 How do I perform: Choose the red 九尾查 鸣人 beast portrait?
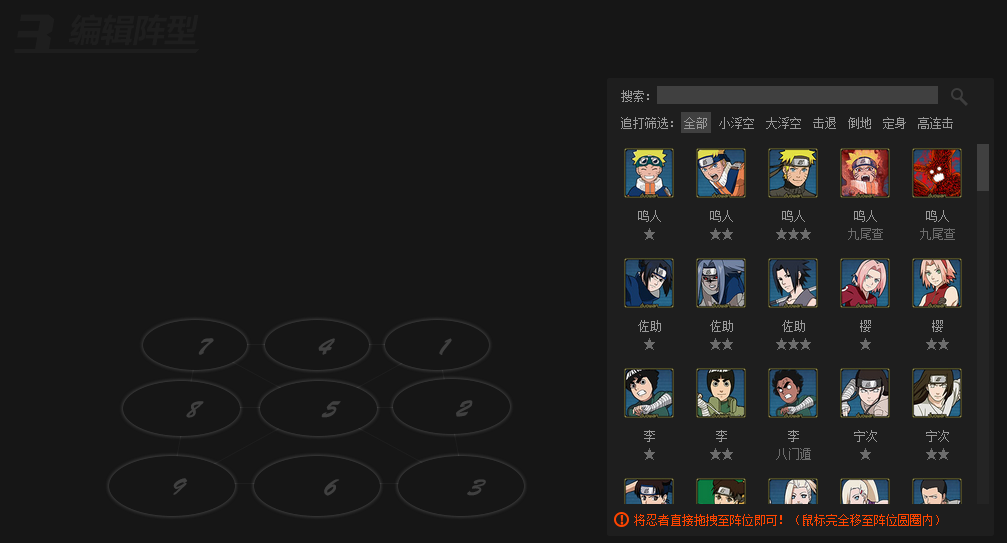point(937,173)
